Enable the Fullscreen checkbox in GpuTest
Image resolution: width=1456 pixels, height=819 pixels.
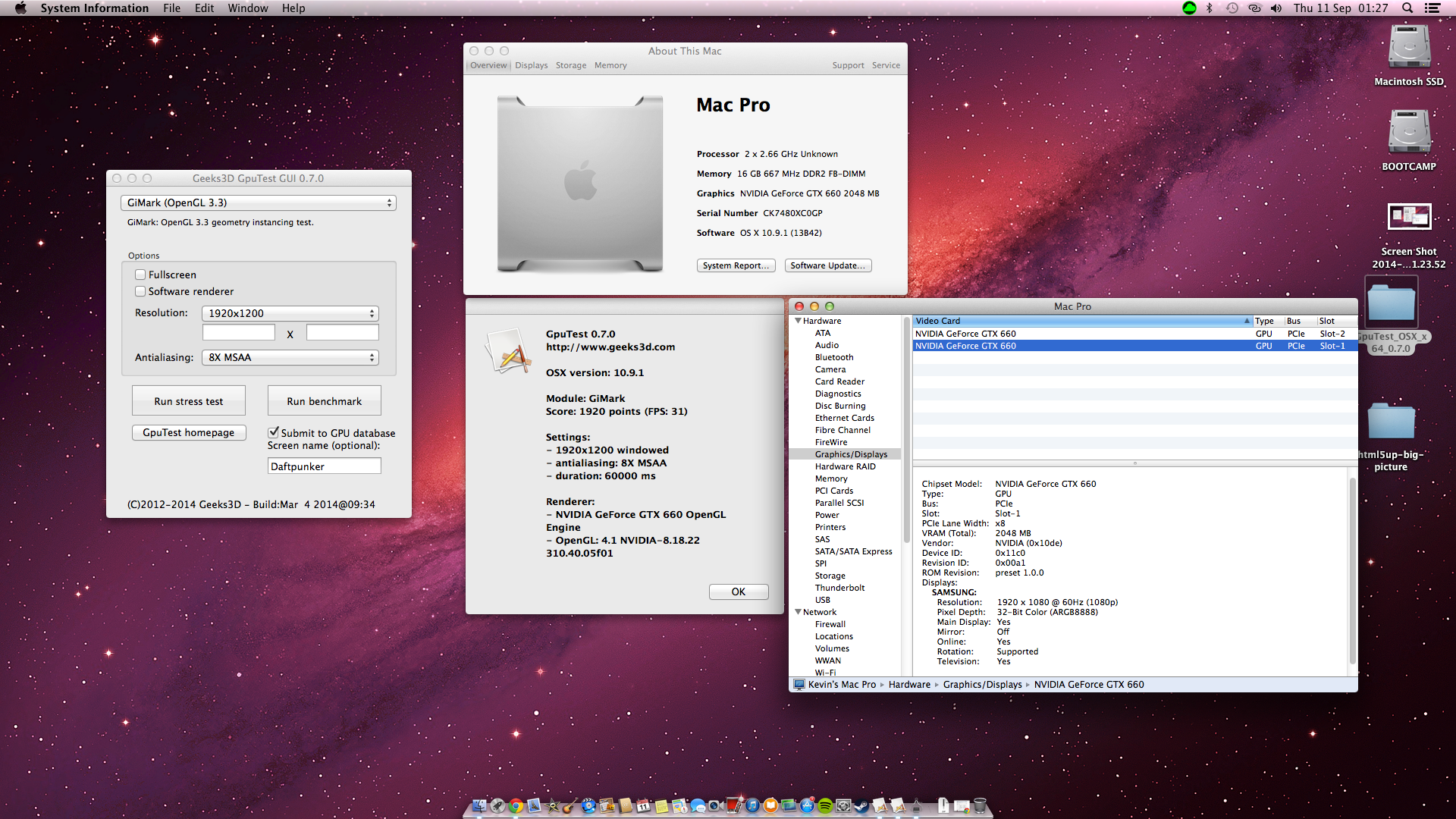(x=140, y=275)
